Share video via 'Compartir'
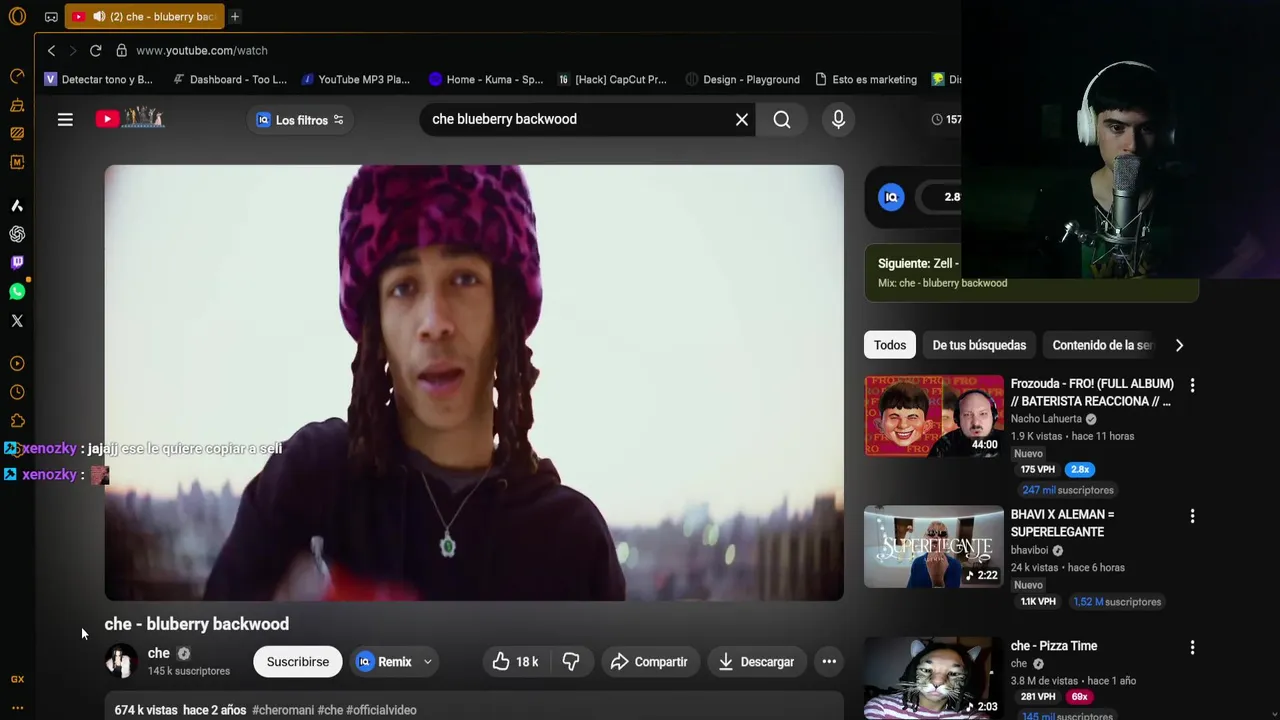Screen dimensions: 1280x720 tap(649, 661)
